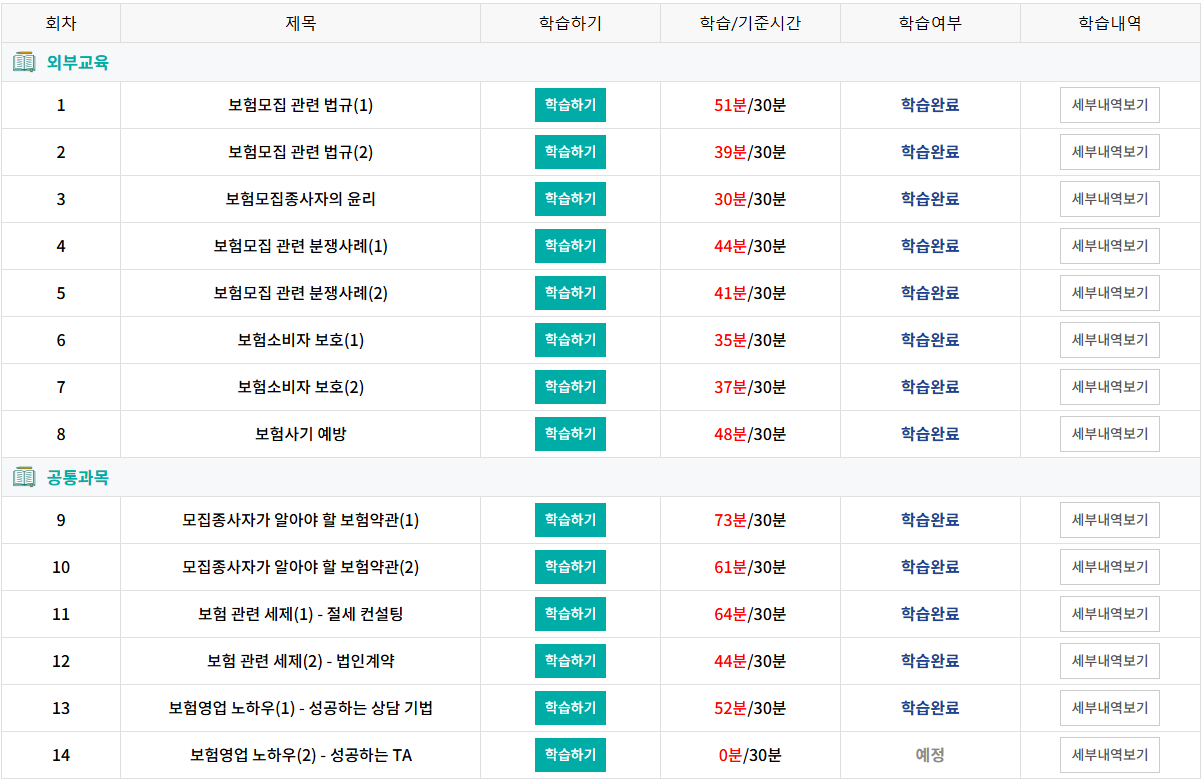Launch 학습하기 for lesson 14 성공하는 TA
Viewport: 1202px width, 779px height.
click(x=570, y=755)
